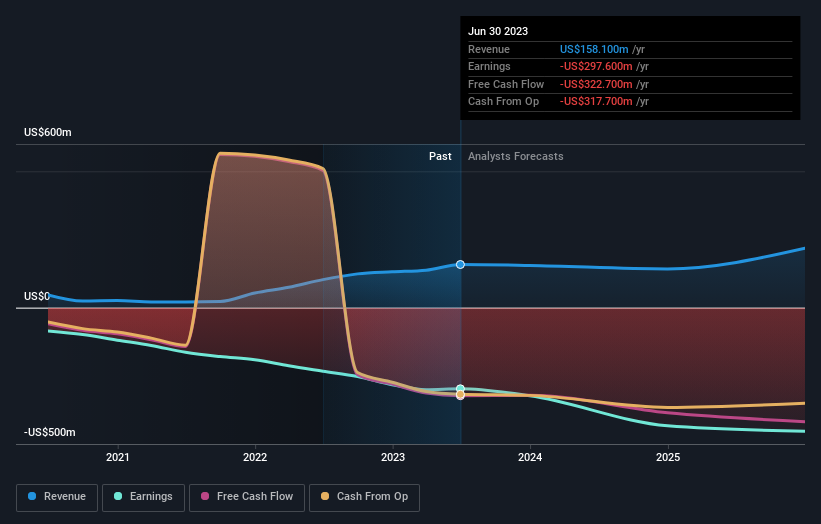The height and width of the screenshot is (524, 821).
Task: Toggle the Free Cash Flow legend series
Action: pos(247,497)
